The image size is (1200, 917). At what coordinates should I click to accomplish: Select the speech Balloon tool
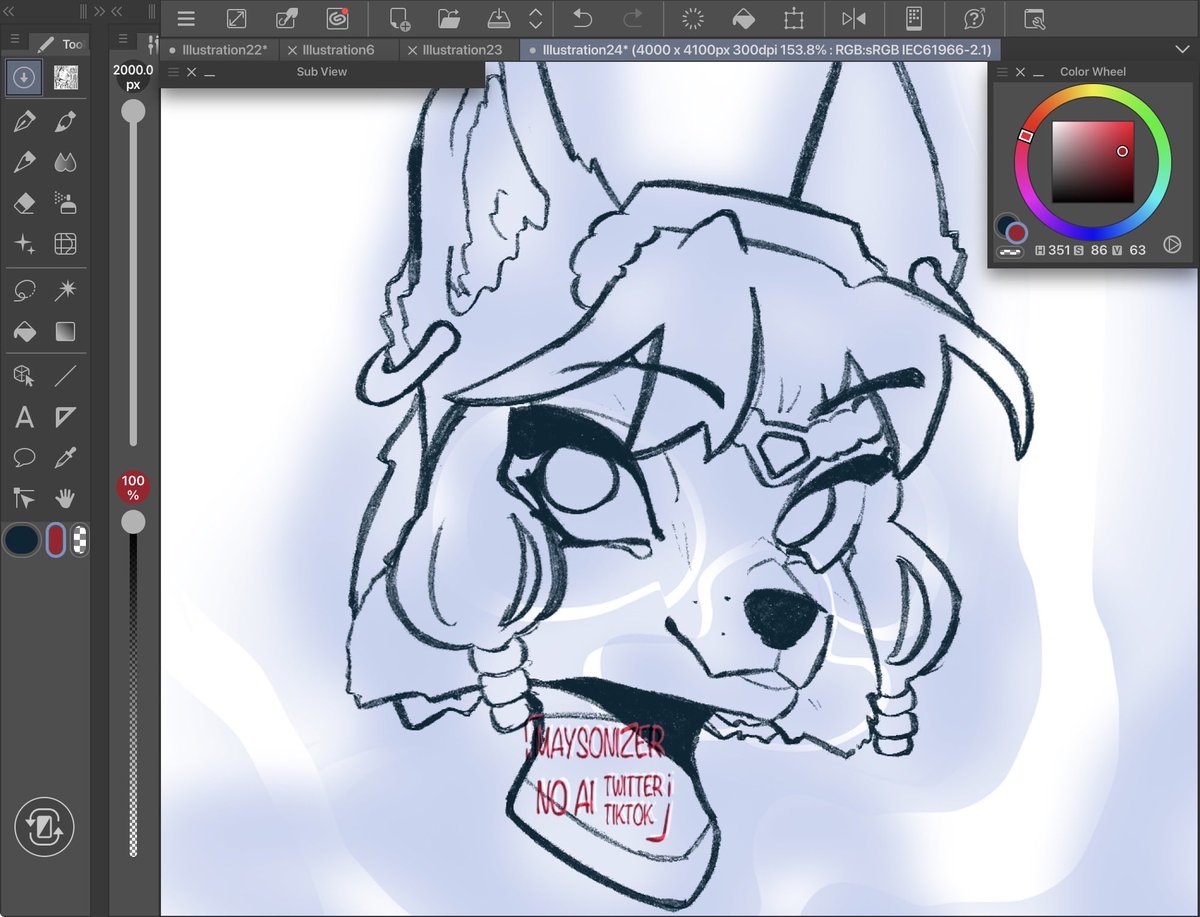[x=25, y=458]
